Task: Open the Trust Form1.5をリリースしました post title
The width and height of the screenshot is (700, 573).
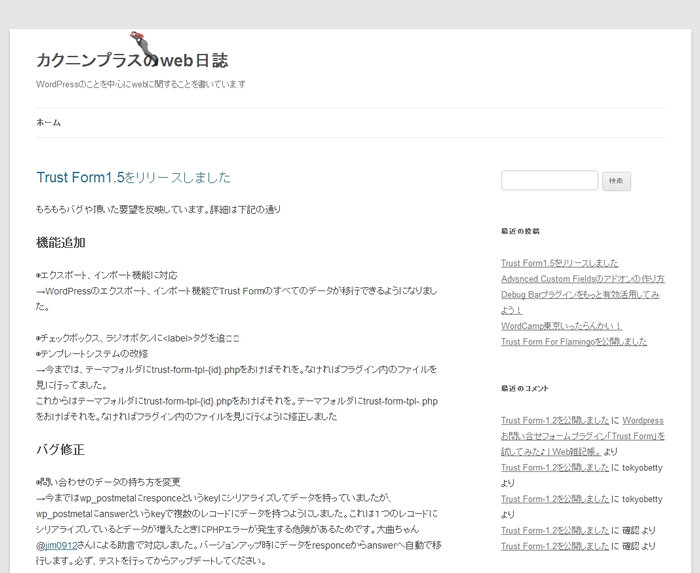Action: (133, 177)
